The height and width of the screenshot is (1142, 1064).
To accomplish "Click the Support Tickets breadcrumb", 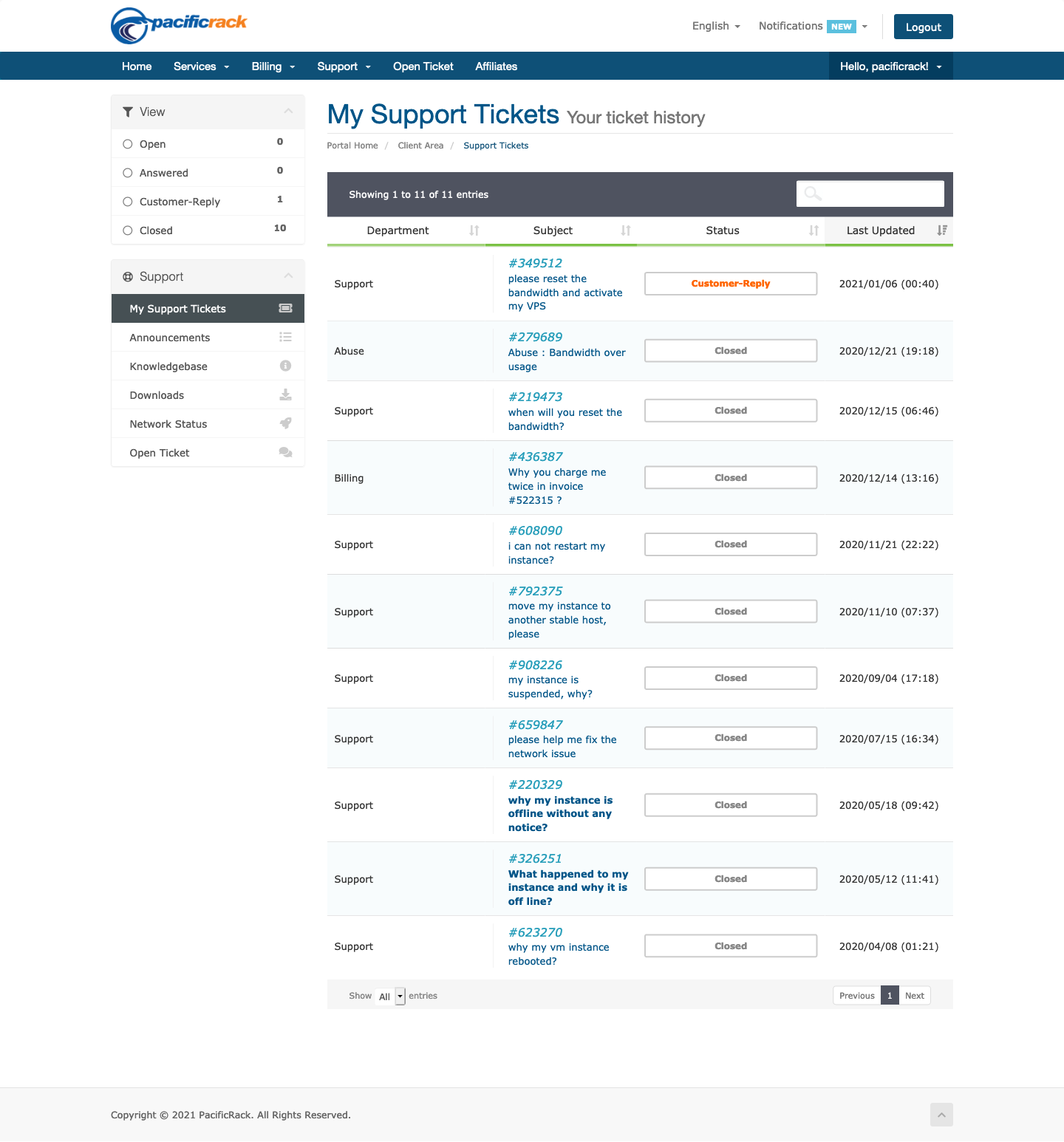I will pos(496,146).
